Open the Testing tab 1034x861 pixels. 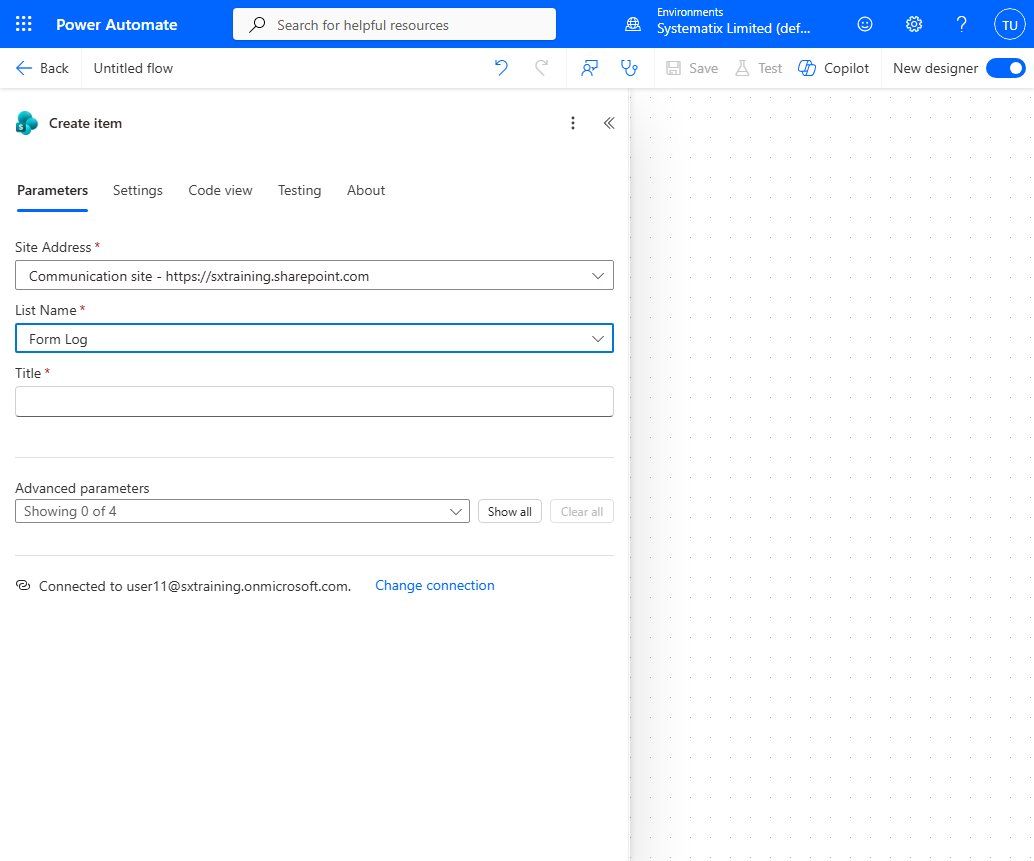point(299,191)
